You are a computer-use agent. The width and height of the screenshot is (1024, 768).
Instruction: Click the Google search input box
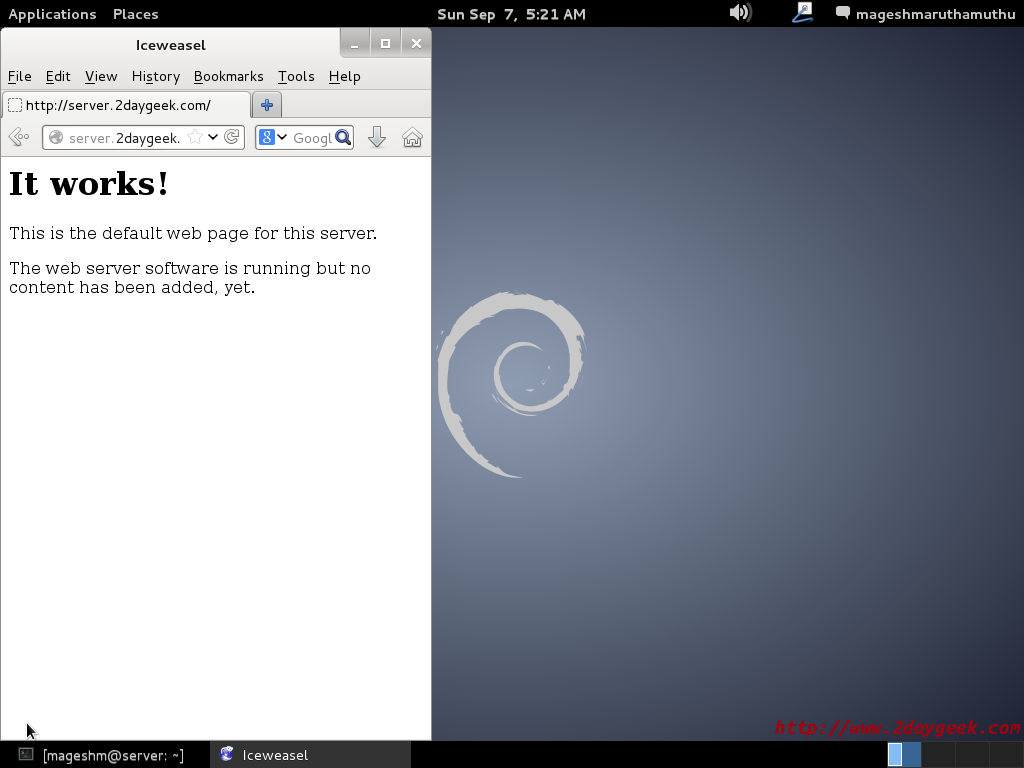pyautogui.click(x=311, y=137)
